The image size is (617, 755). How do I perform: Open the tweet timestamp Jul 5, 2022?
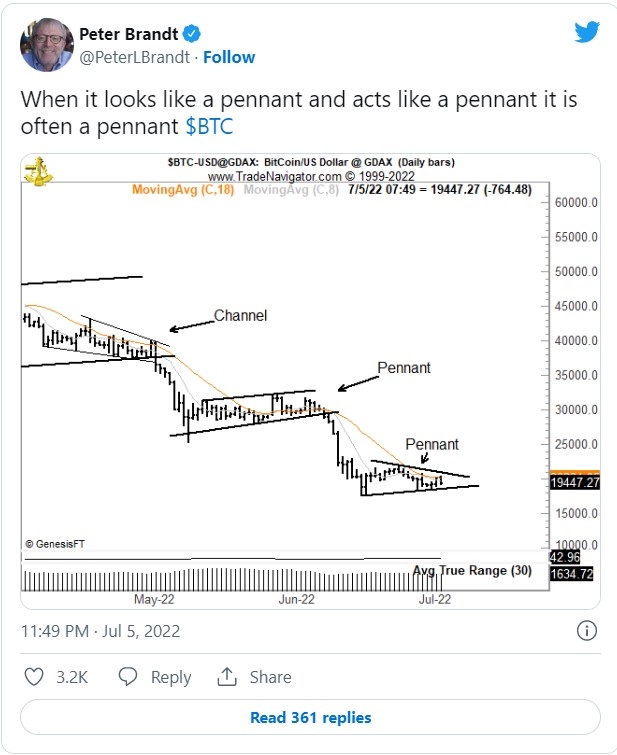coord(100,631)
